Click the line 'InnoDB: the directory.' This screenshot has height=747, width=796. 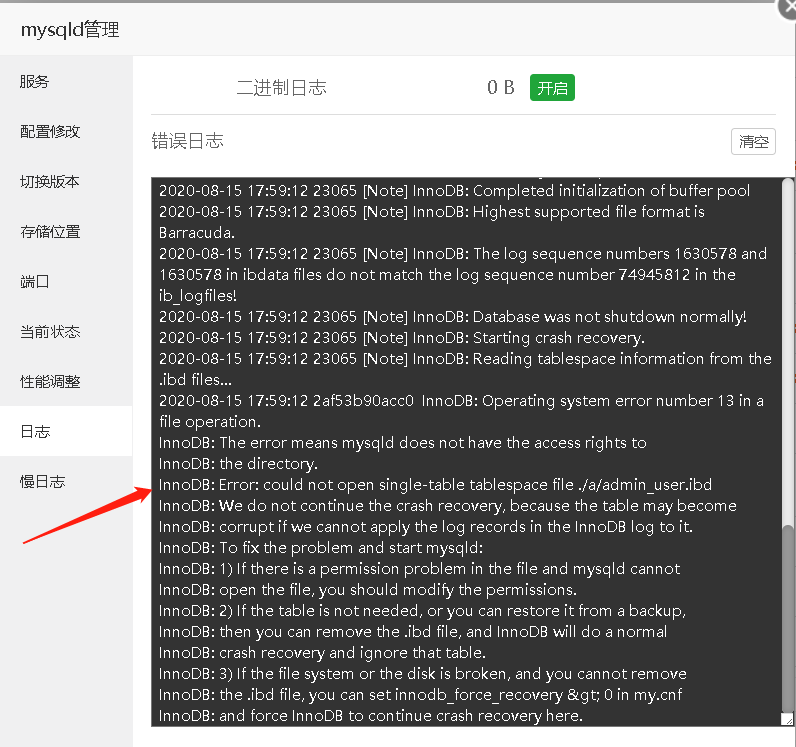238,464
